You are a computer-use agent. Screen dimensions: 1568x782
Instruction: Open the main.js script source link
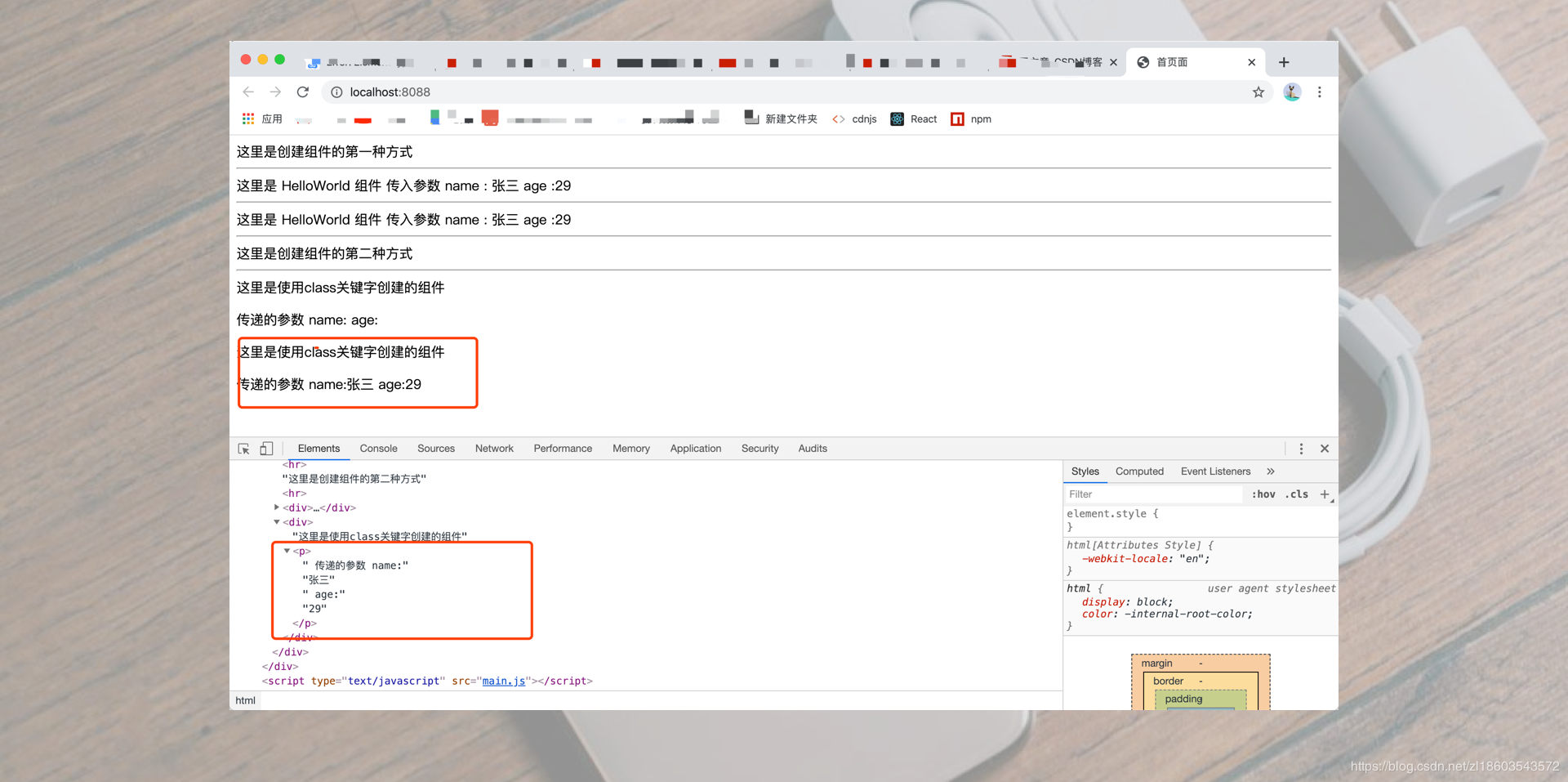(x=502, y=681)
